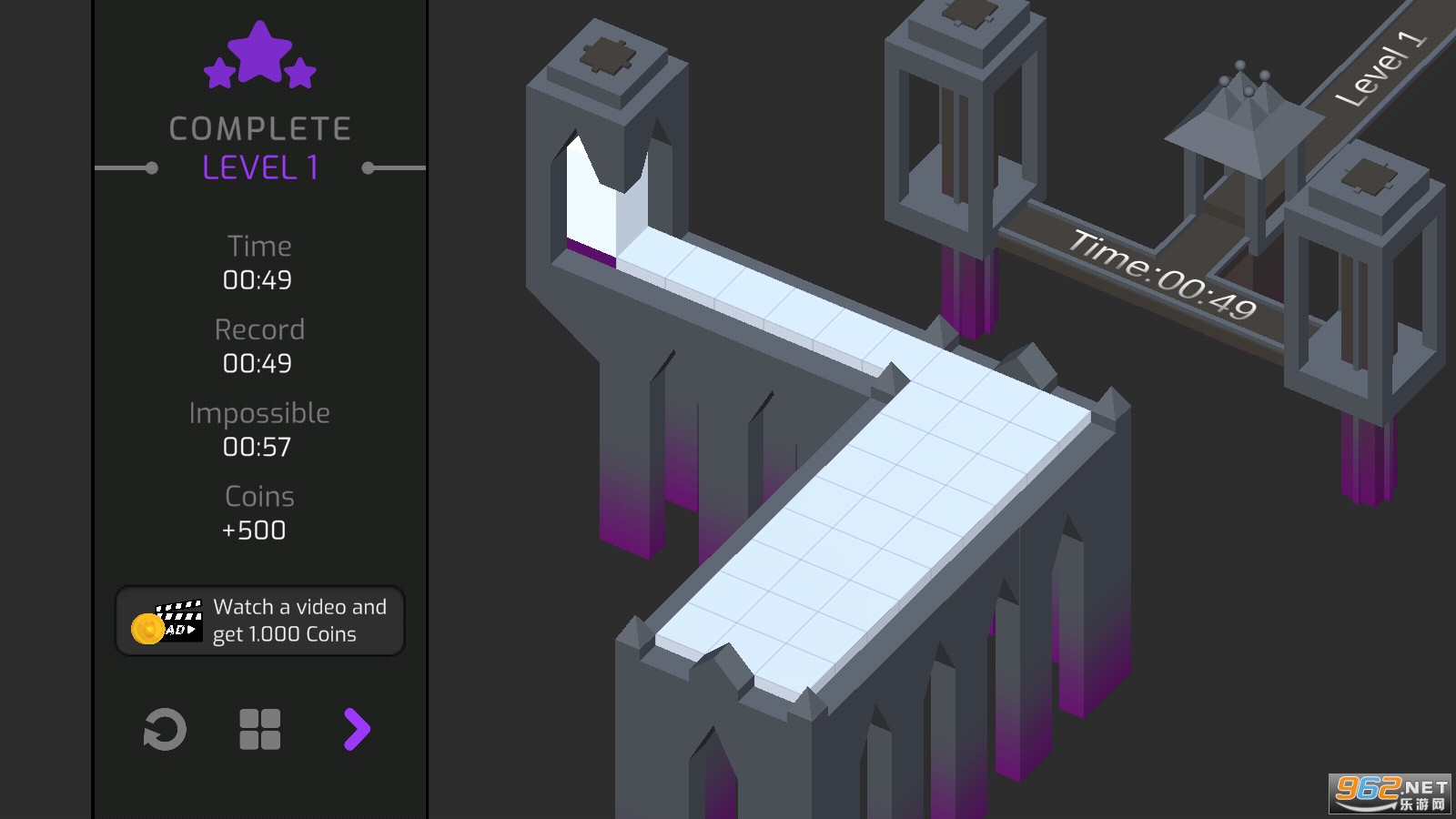Click the Impossible time 00:57
The width and height of the screenshot is (1456, 819).
(258, 447)
